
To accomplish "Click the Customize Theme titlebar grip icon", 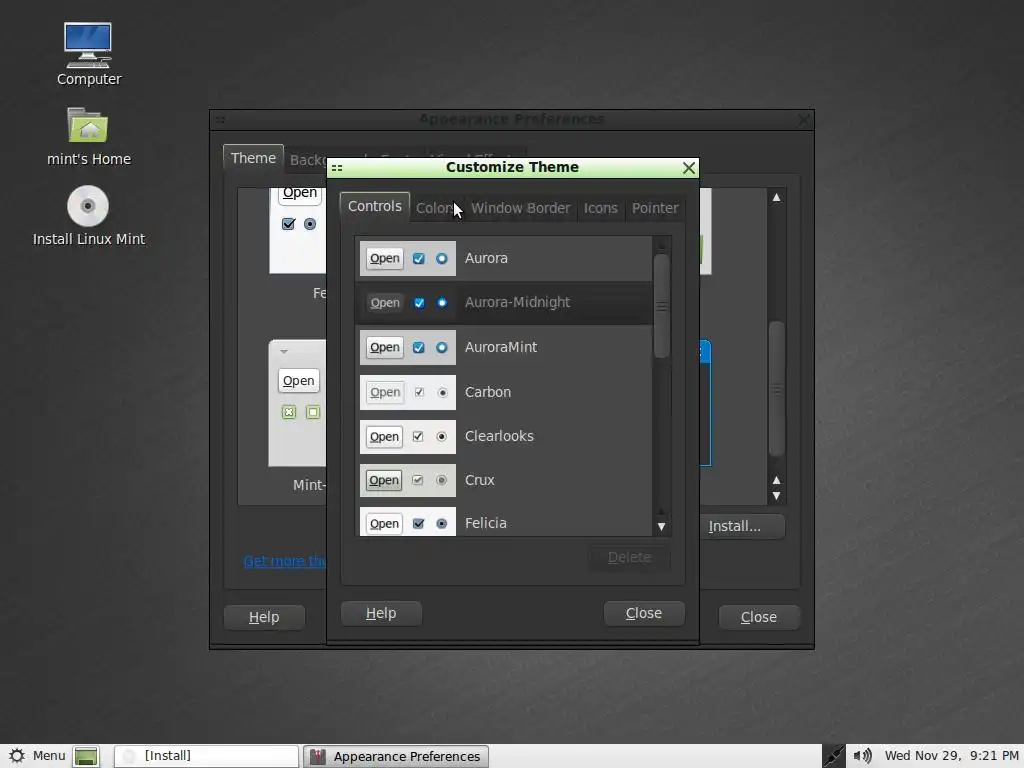I will [337, 168].
